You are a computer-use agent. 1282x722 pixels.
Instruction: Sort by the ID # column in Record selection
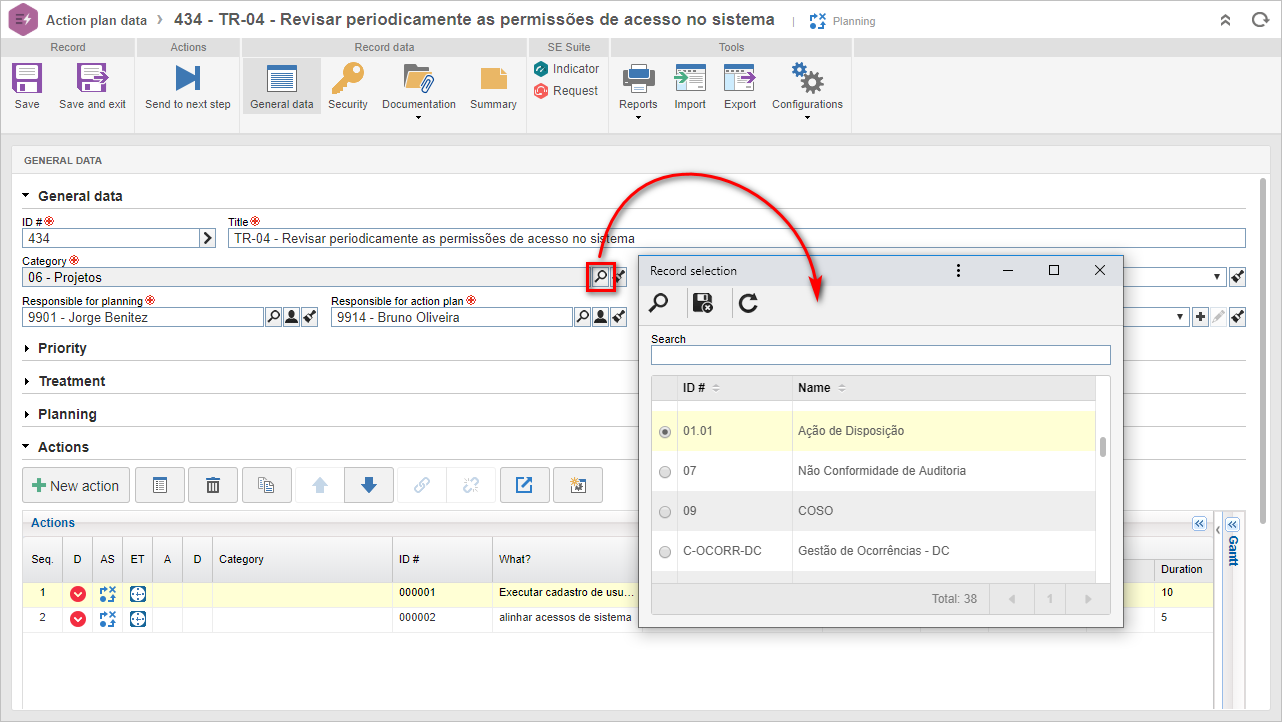click(735, 388)
